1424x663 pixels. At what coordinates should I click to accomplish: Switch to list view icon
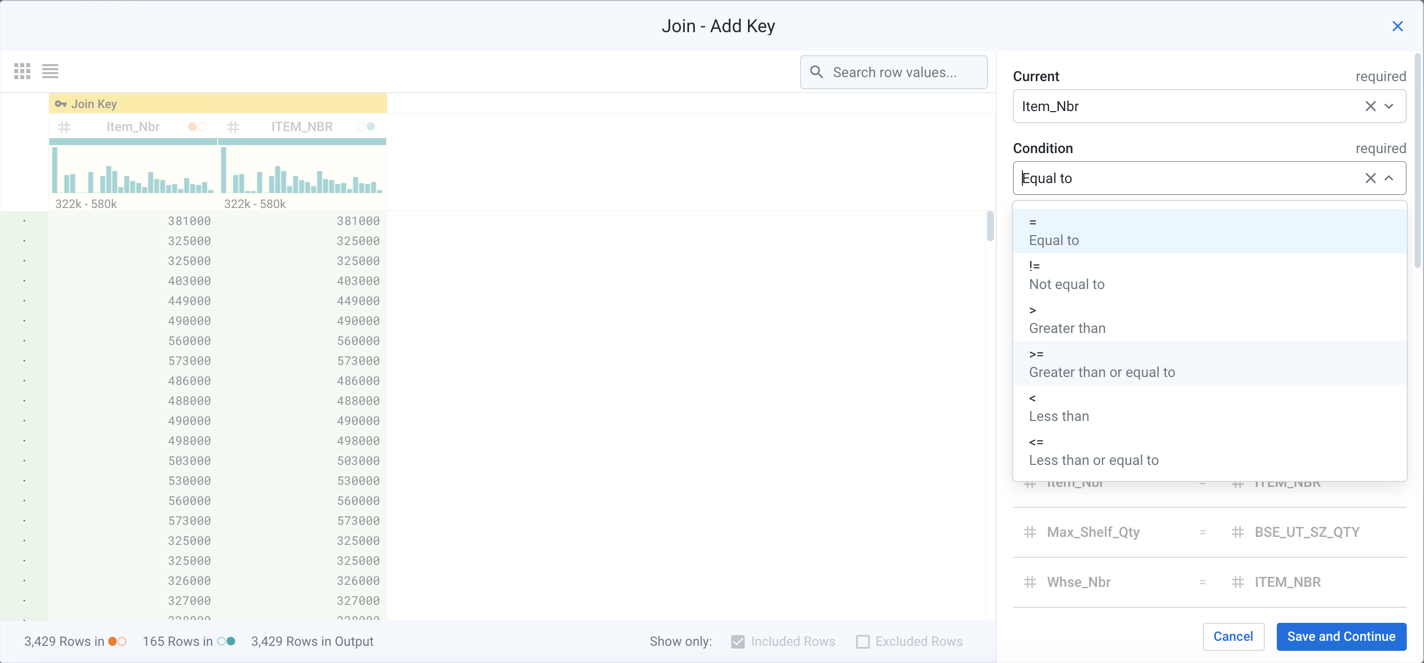(x=50, y=71)
